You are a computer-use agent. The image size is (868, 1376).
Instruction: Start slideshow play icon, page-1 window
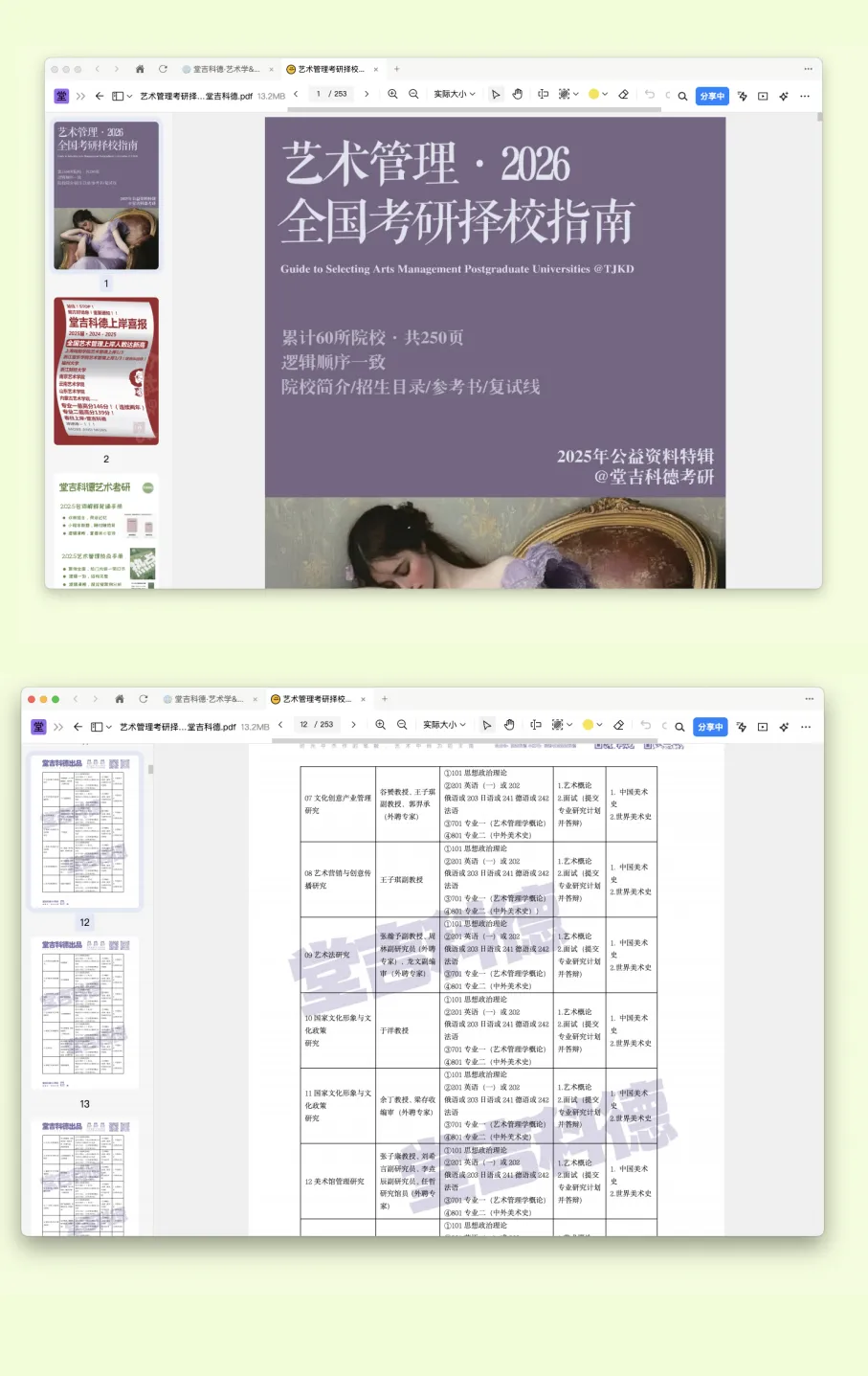(763, 96)
